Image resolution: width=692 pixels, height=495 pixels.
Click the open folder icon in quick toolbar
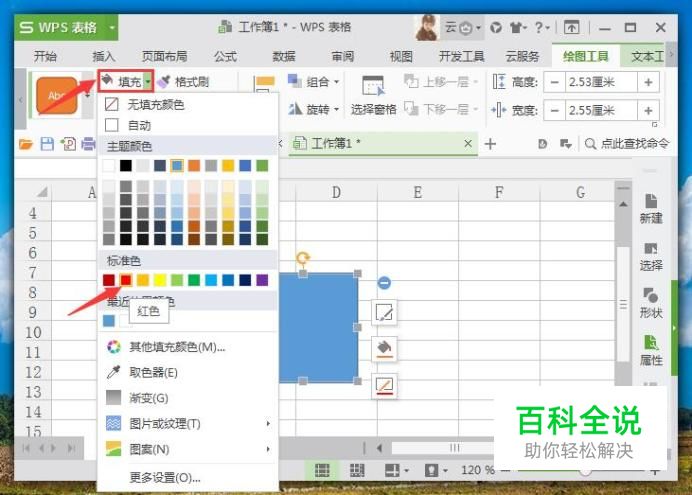coord(26,144)
